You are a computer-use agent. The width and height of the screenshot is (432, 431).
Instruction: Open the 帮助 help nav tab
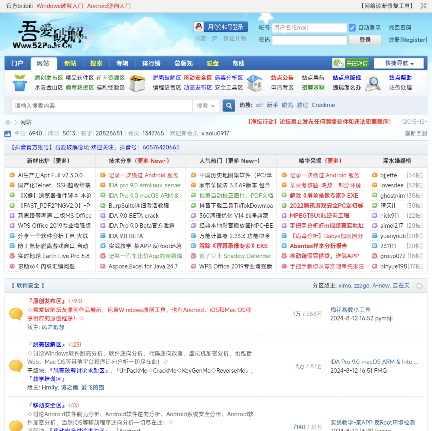tap(238, 63)
